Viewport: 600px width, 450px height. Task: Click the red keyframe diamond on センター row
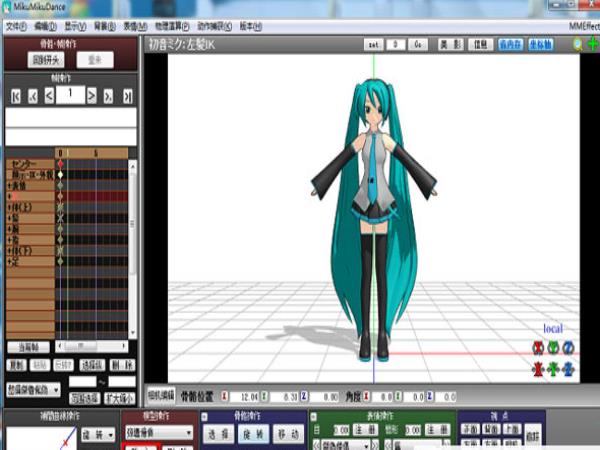click(x=60, y=164)
